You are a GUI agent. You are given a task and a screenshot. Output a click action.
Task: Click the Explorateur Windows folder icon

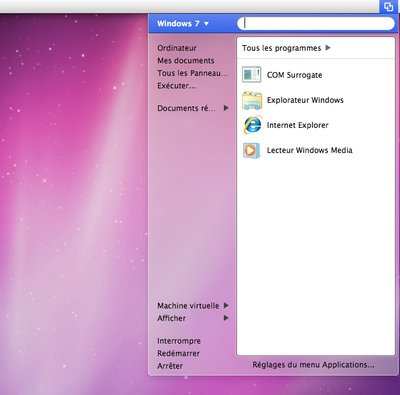tap(252, 100)
